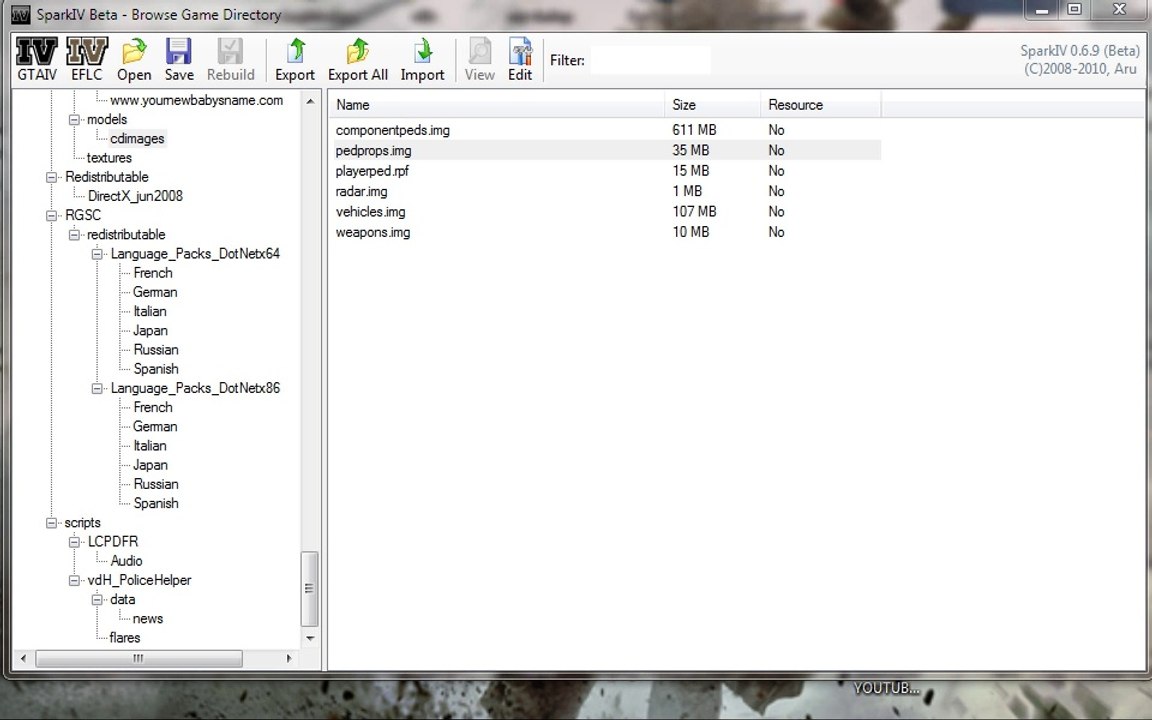
Task: Click the View magnifier icon
Action: pyautogui.click(x=479, y=59)
